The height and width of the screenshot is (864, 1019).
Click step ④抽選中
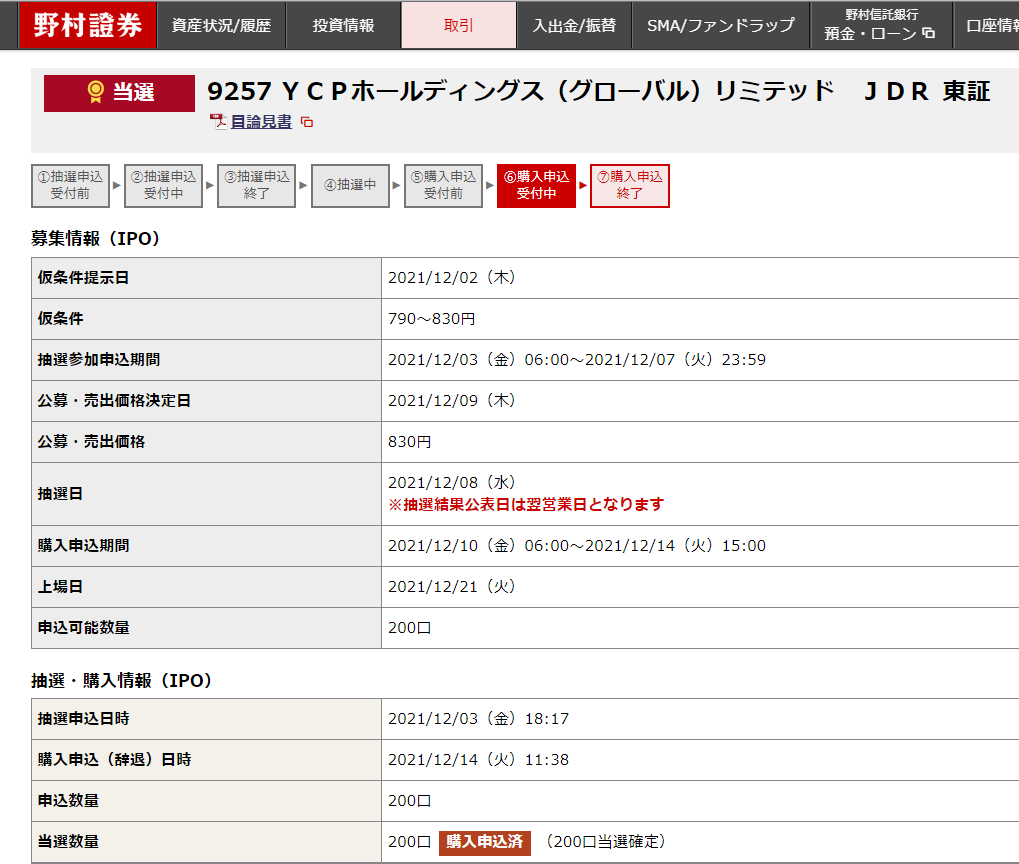[350, 185]
